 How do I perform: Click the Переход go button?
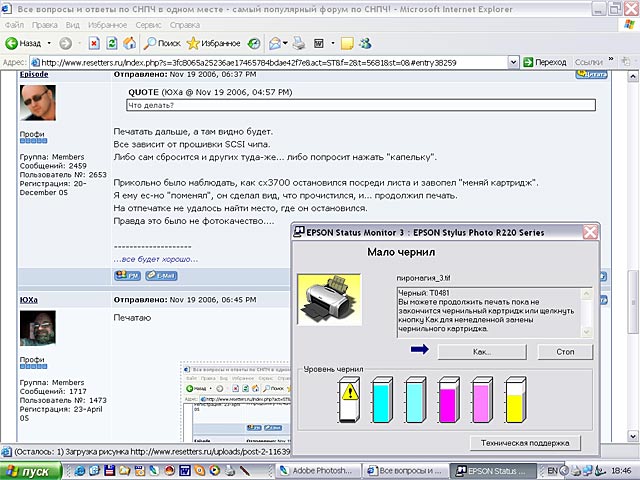[x=545, y=62]
